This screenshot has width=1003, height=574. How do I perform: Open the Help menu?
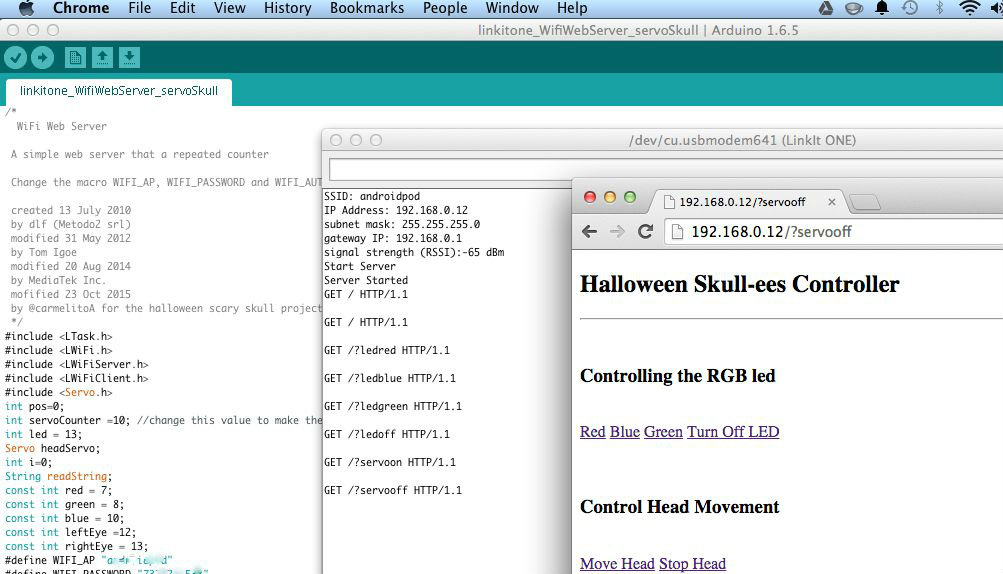(x=572, y=8)
